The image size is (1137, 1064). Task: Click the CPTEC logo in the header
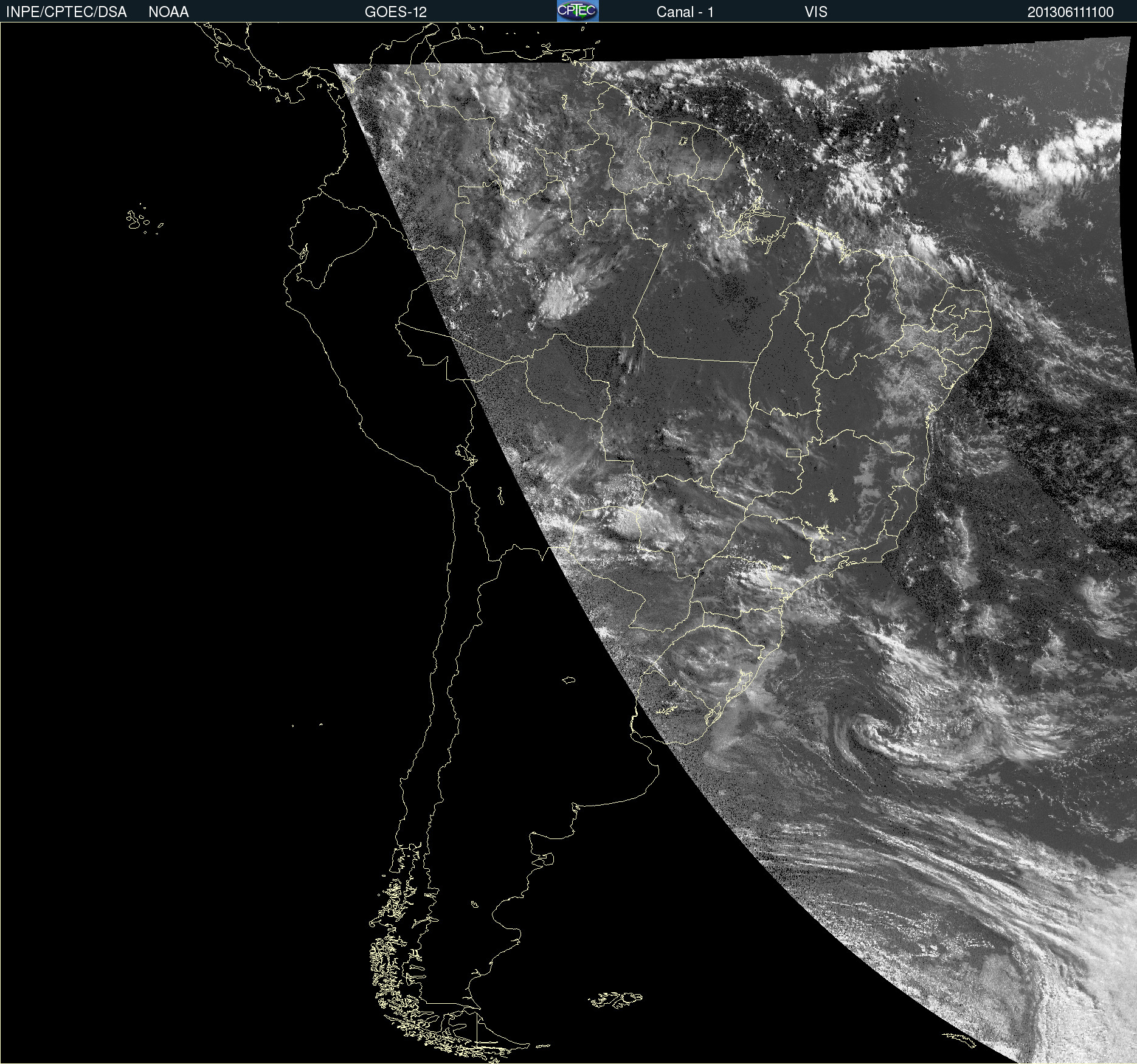(578, 11)
